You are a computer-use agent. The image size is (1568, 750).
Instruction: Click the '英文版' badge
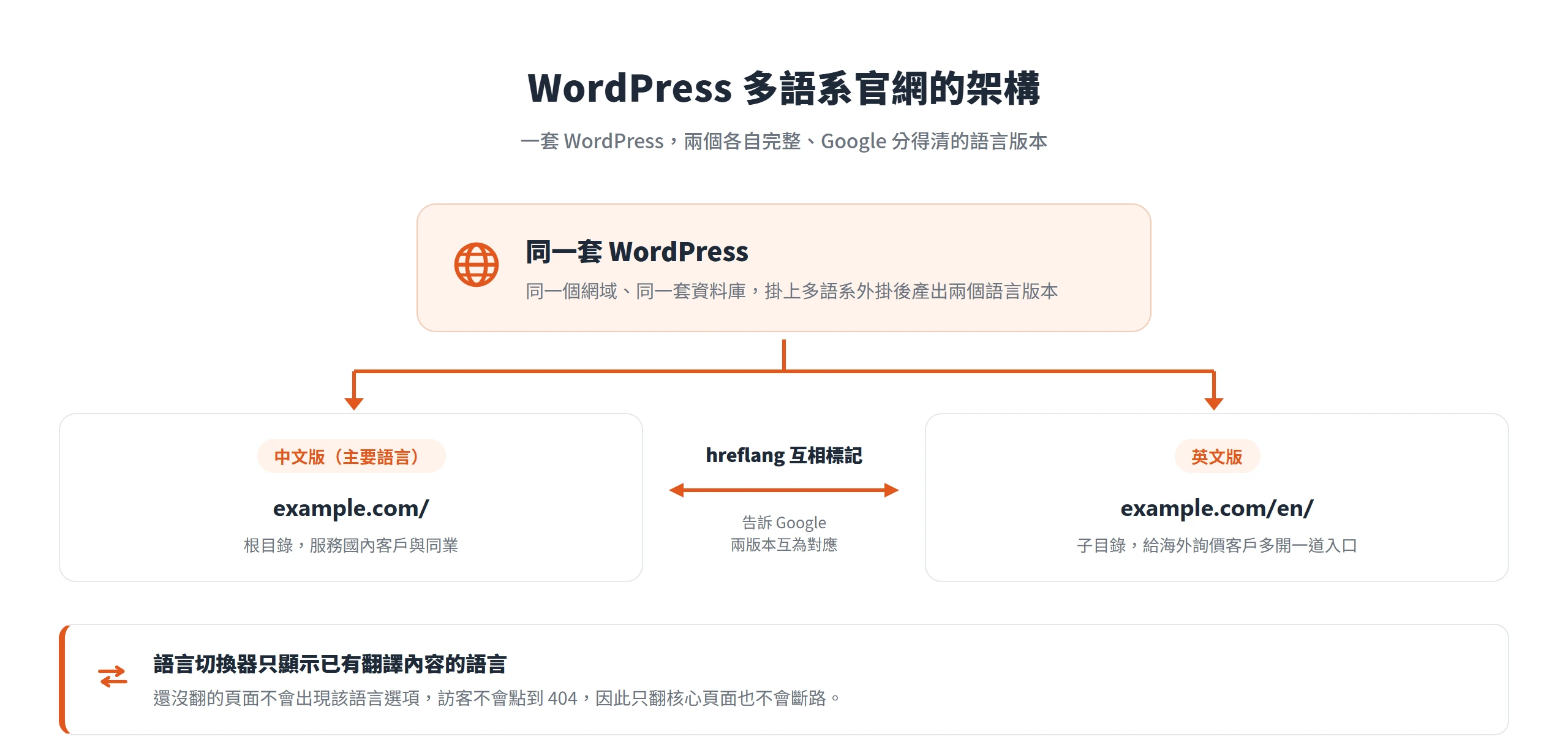(x=1217, y=456)
